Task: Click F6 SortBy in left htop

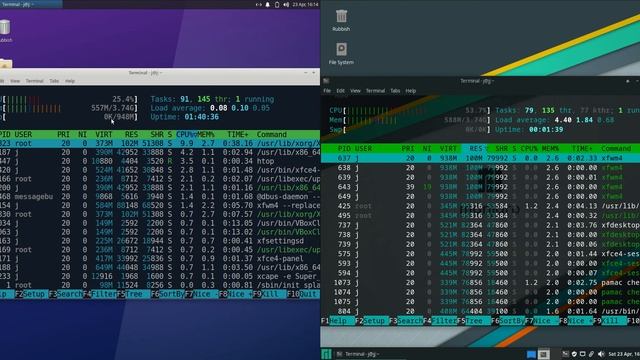Action: click(168, 294)
